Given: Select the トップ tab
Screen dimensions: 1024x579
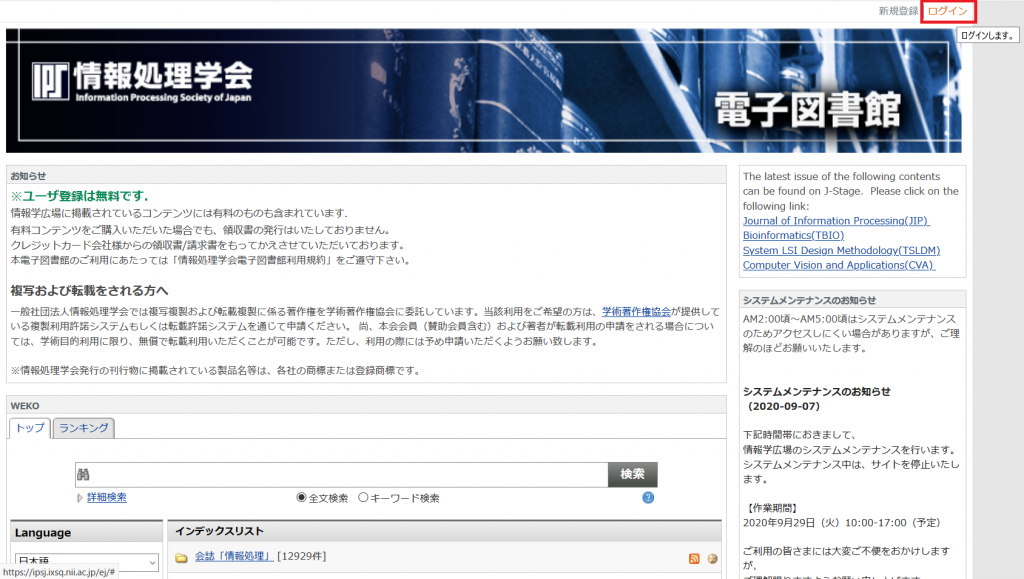Looking at the screenshot, I should coord(30,428).
